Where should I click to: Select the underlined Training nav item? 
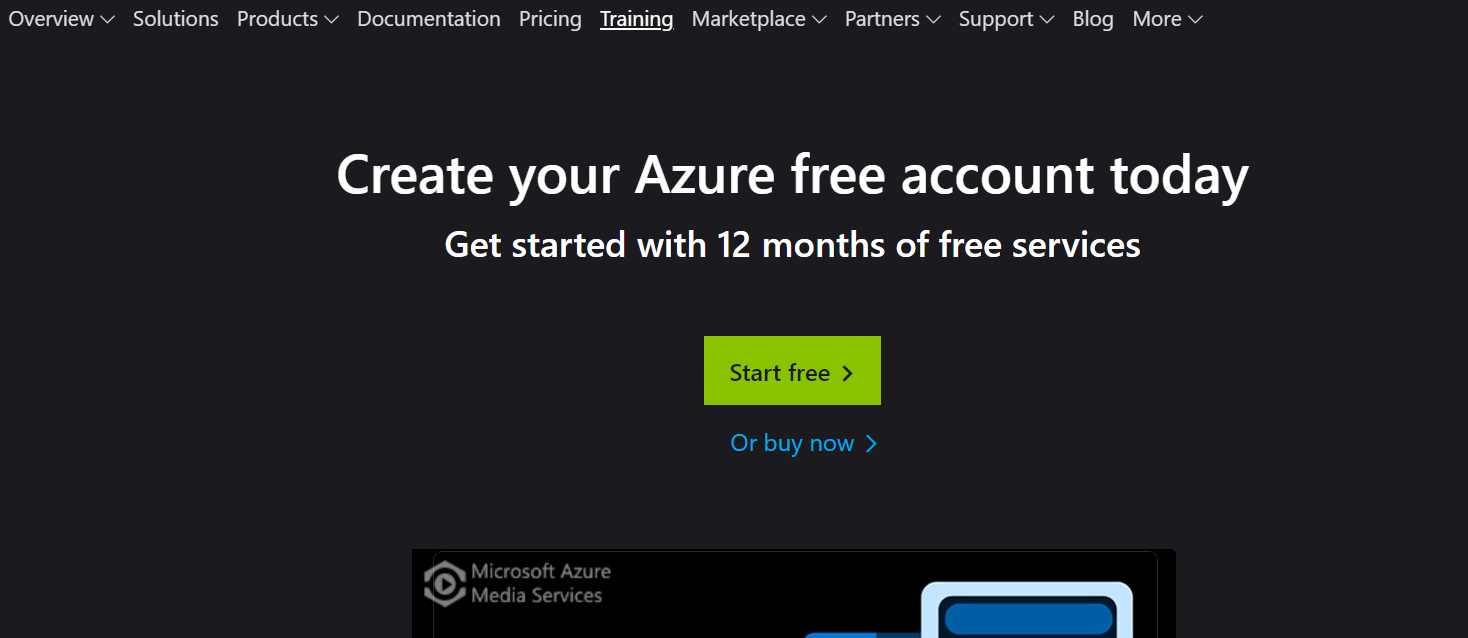pos(636,19)
